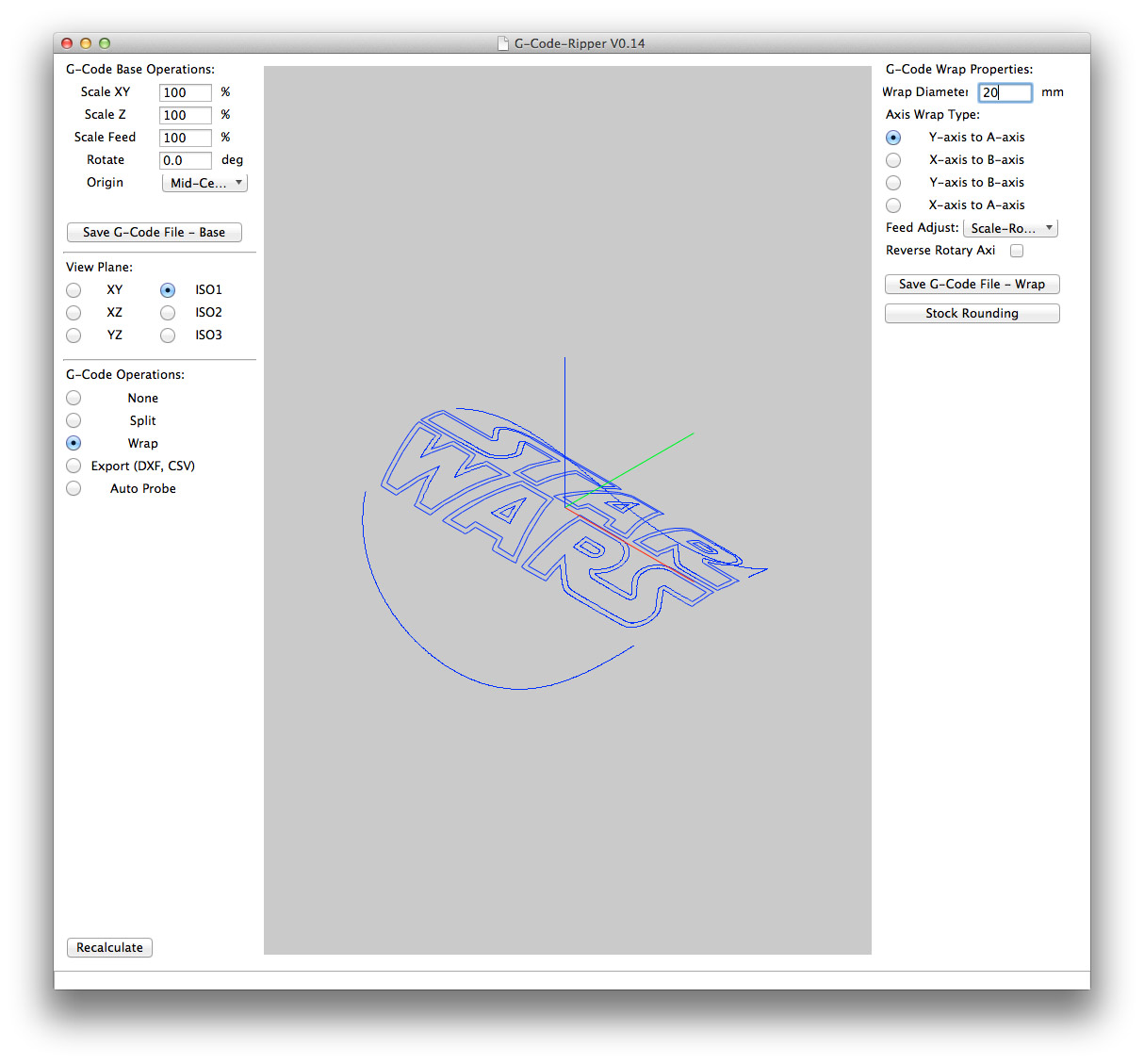Screen dimensions: 1144x1064
Task: Click the 'View Plane:' label text
Action: (99, 267)
